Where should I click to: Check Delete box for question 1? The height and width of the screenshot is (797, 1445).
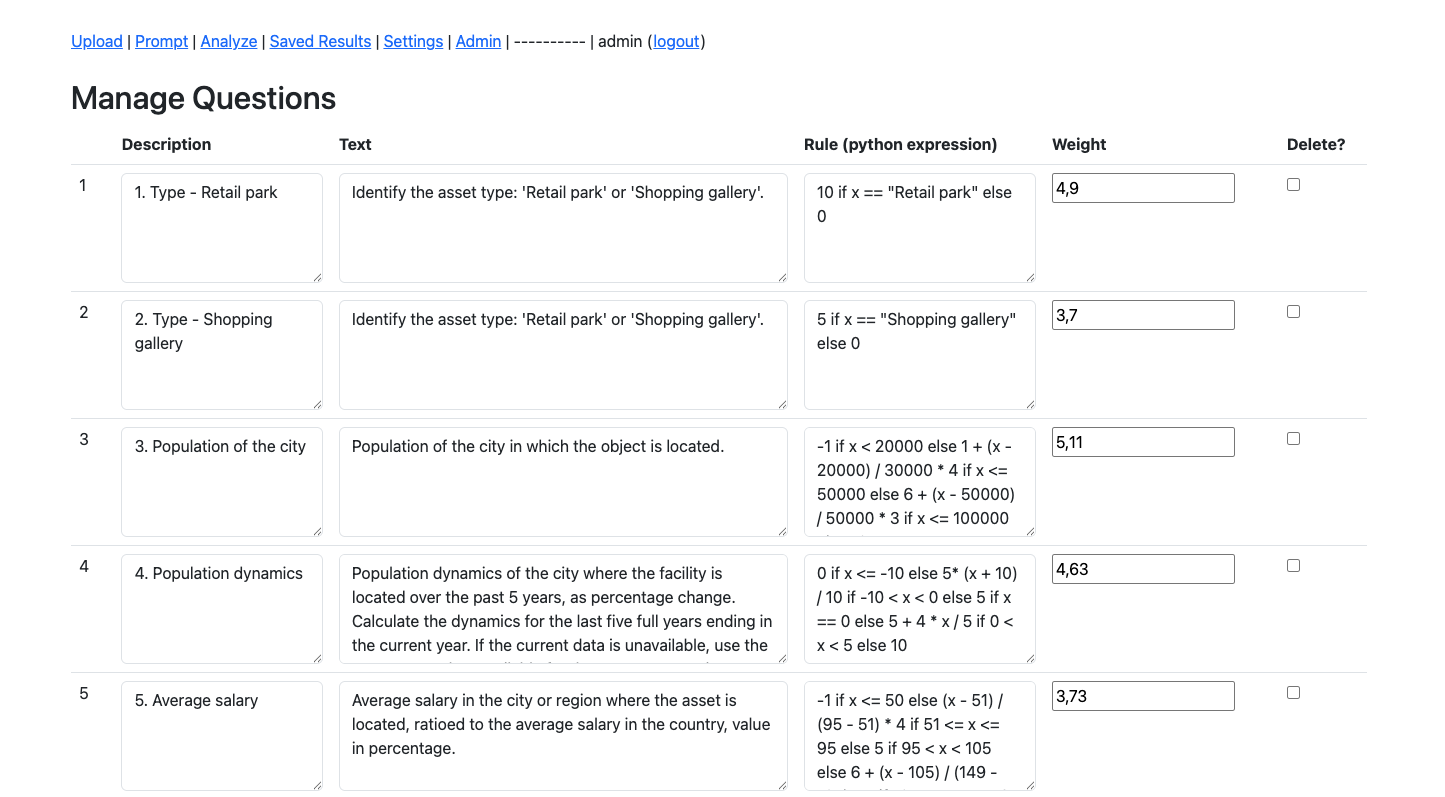point(1293,185)
